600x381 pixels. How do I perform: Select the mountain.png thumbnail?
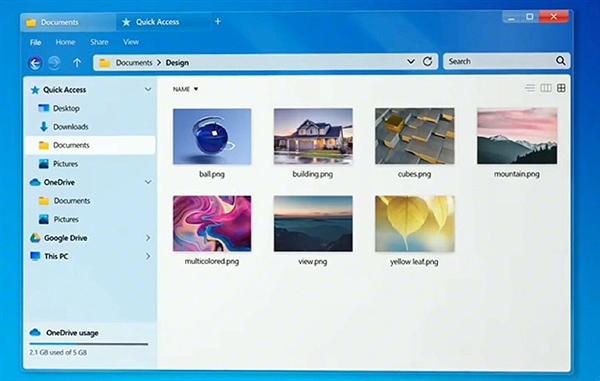(517, 136)
